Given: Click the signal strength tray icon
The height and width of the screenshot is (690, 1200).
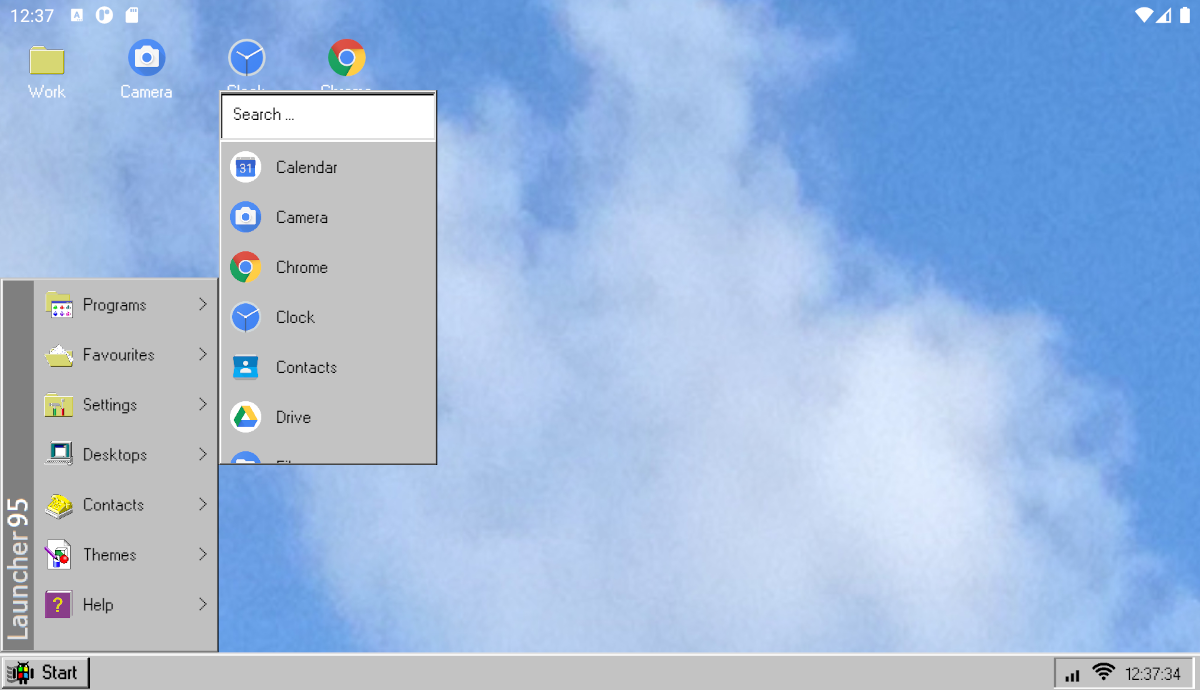Looking at the screenshot, I should click(1073, 675).
